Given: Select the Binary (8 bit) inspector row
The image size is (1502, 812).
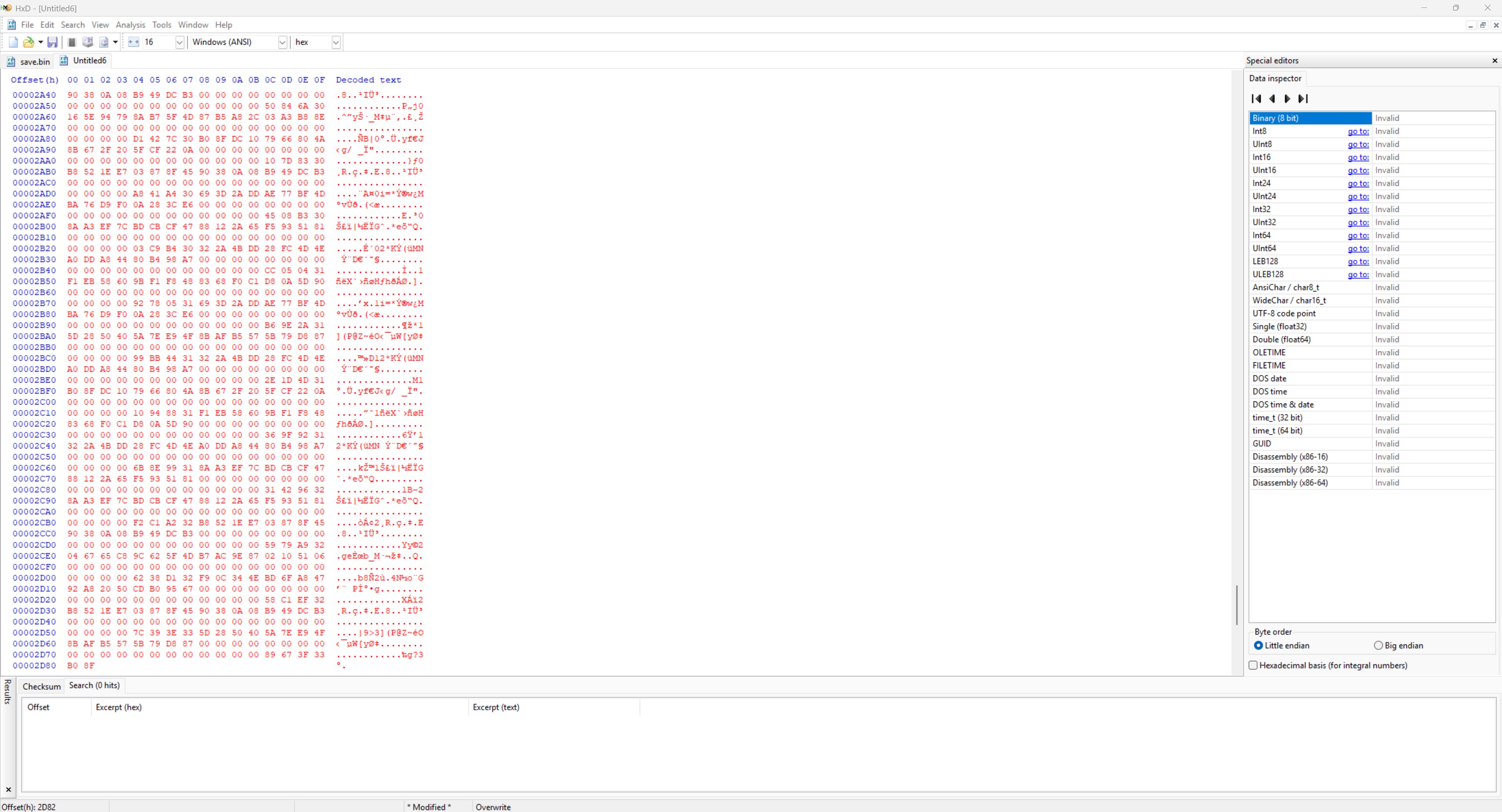Looking at the screenshot, I should pos(1372,118).
